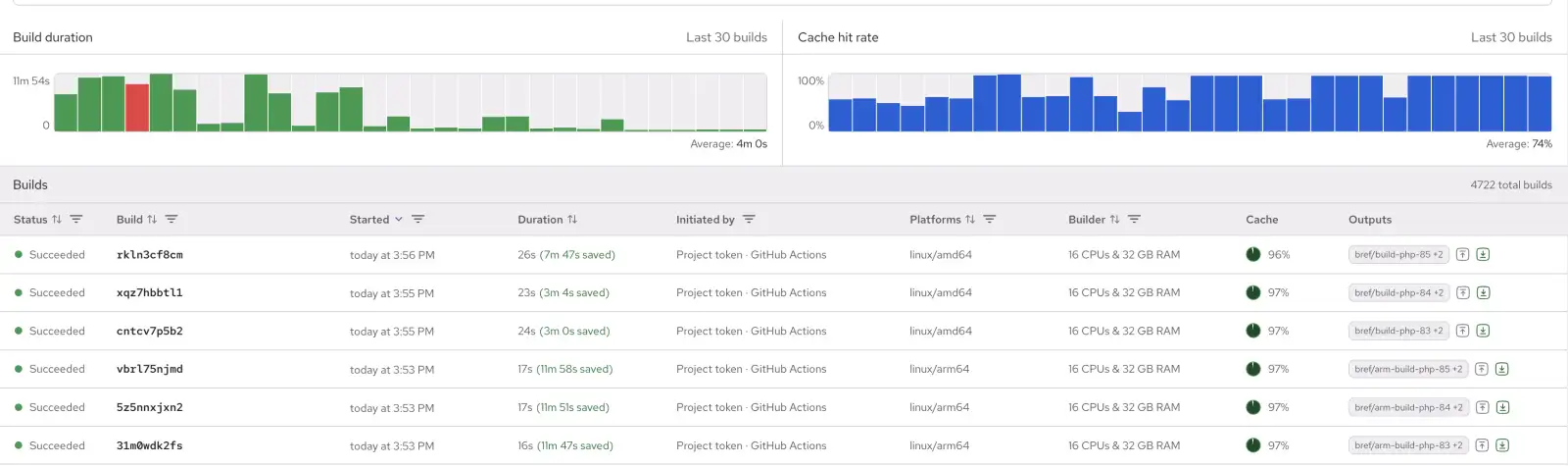Click "Average: 74%" cache hit label
This screenshot has width=1568, height=466.
pos(1519,144)
